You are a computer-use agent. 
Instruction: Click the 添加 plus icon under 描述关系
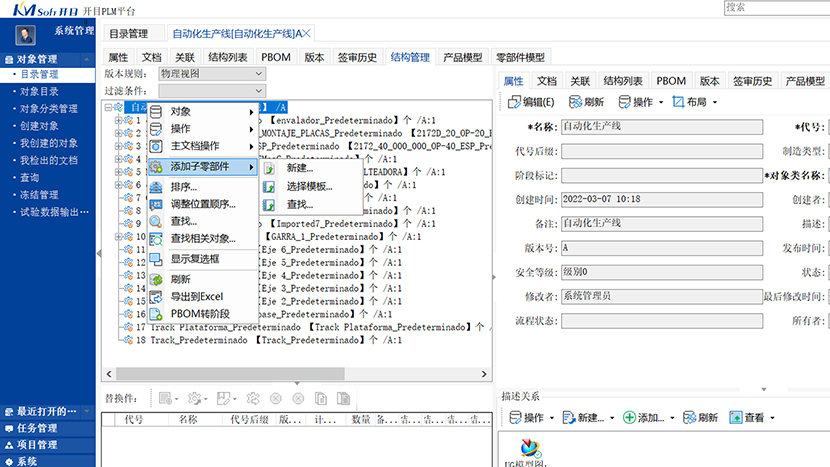click(628, 417)
